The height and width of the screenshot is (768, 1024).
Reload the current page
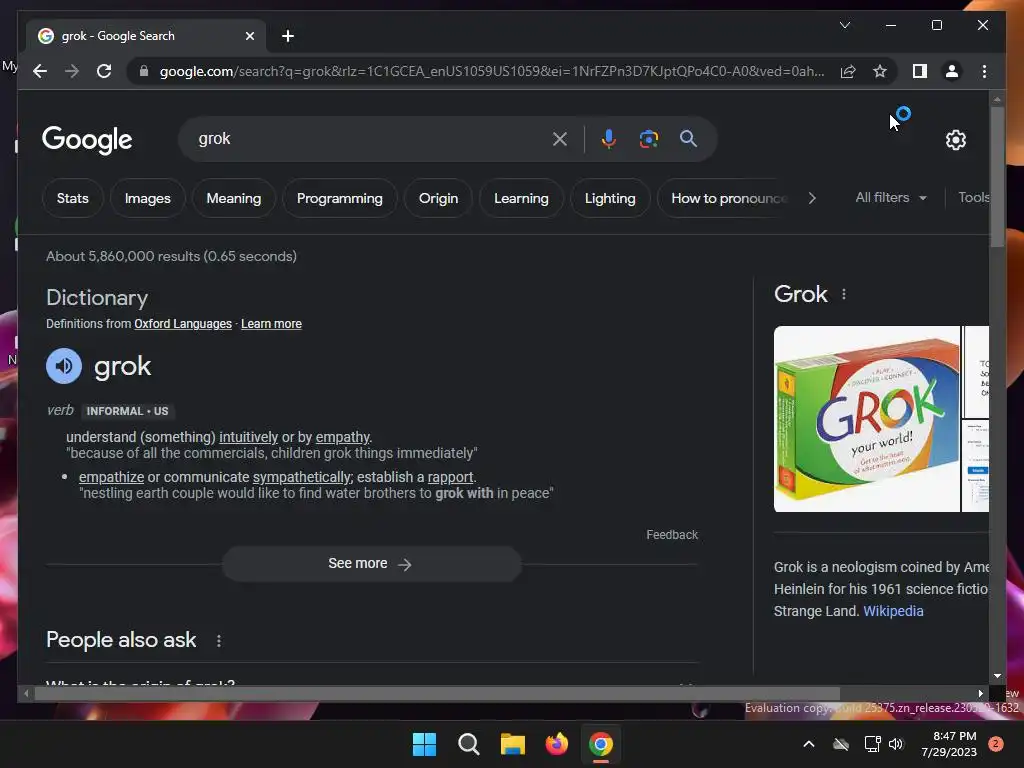[104, 71]
